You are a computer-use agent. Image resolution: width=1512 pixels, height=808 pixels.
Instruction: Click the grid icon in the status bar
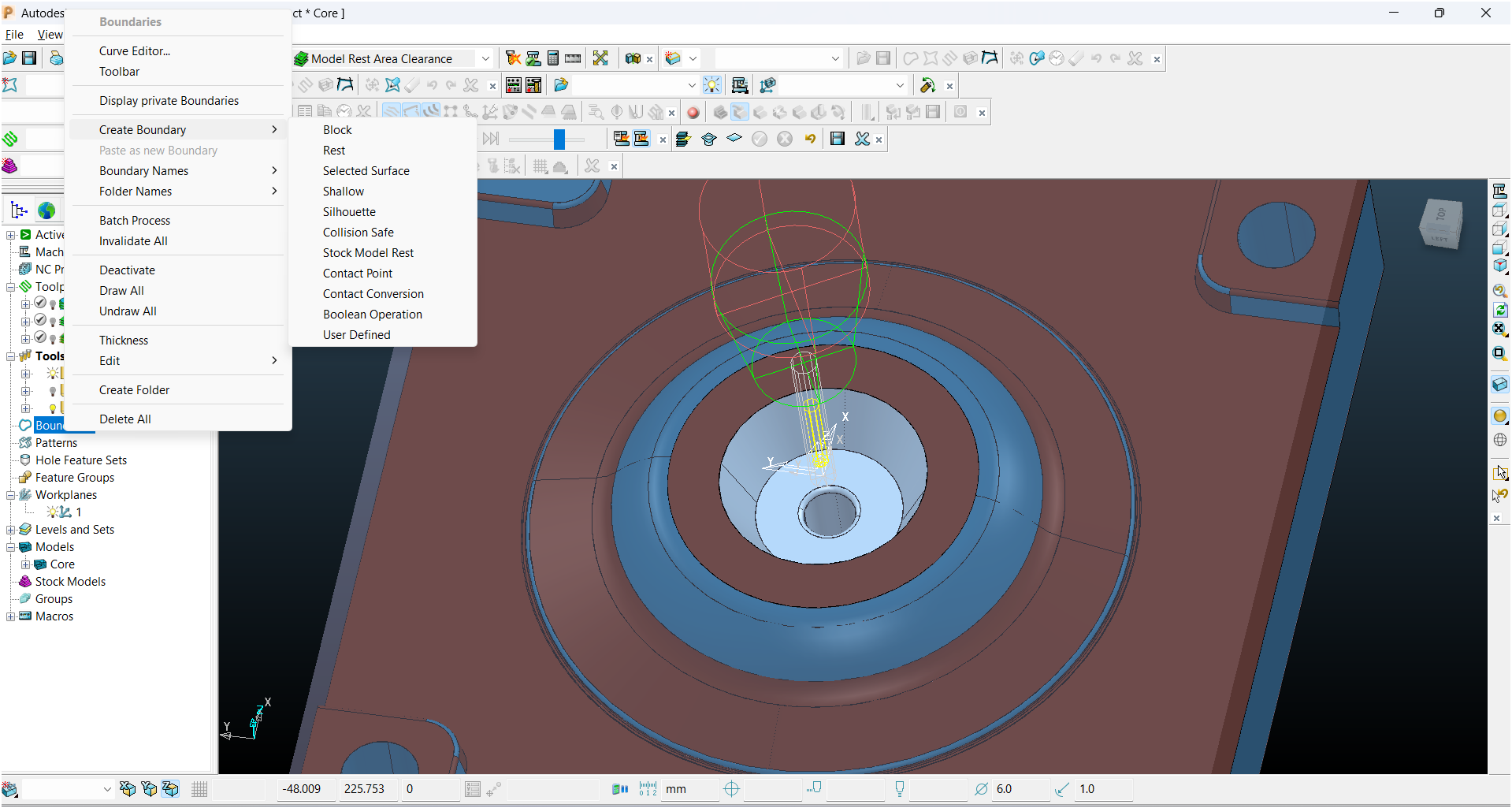pos(199,789)
